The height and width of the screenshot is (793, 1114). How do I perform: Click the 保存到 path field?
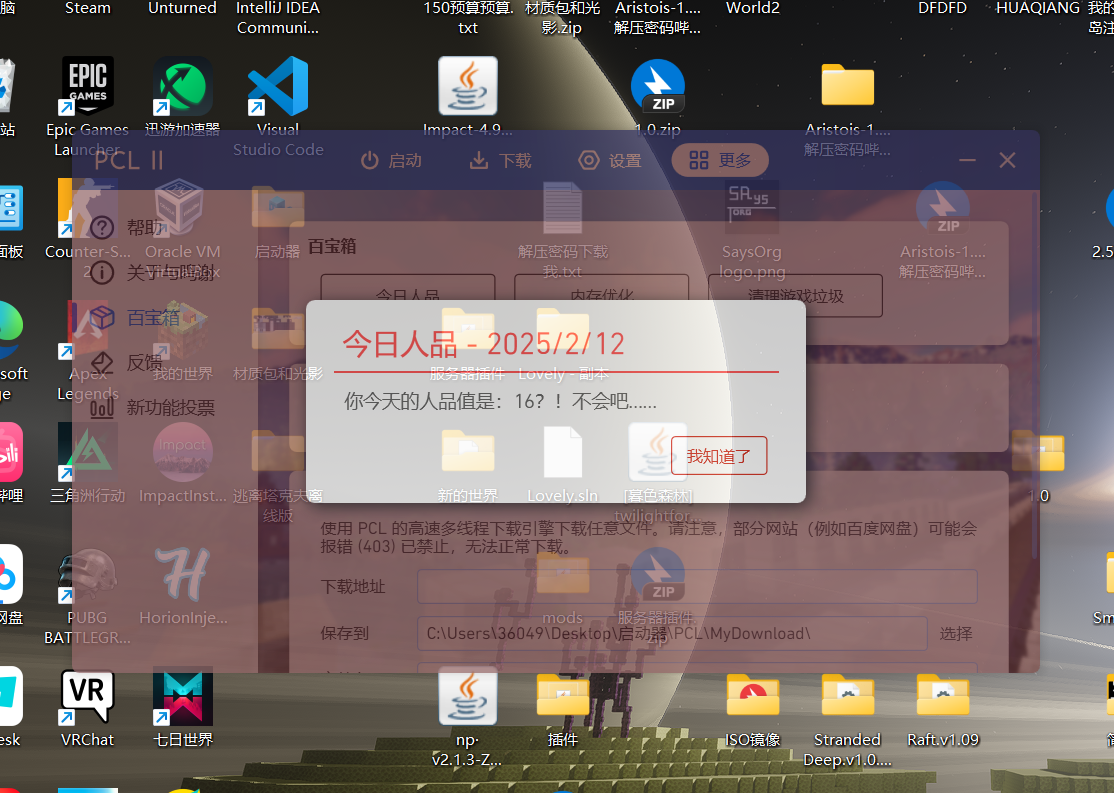[672, 634]
